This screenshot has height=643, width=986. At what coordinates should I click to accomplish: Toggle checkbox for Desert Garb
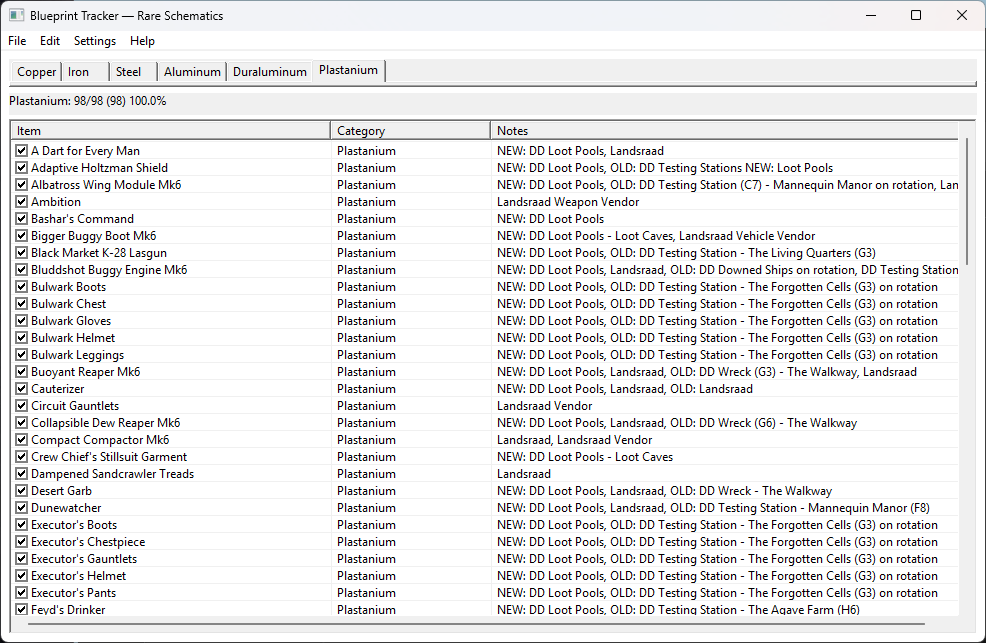click(21, 491)
